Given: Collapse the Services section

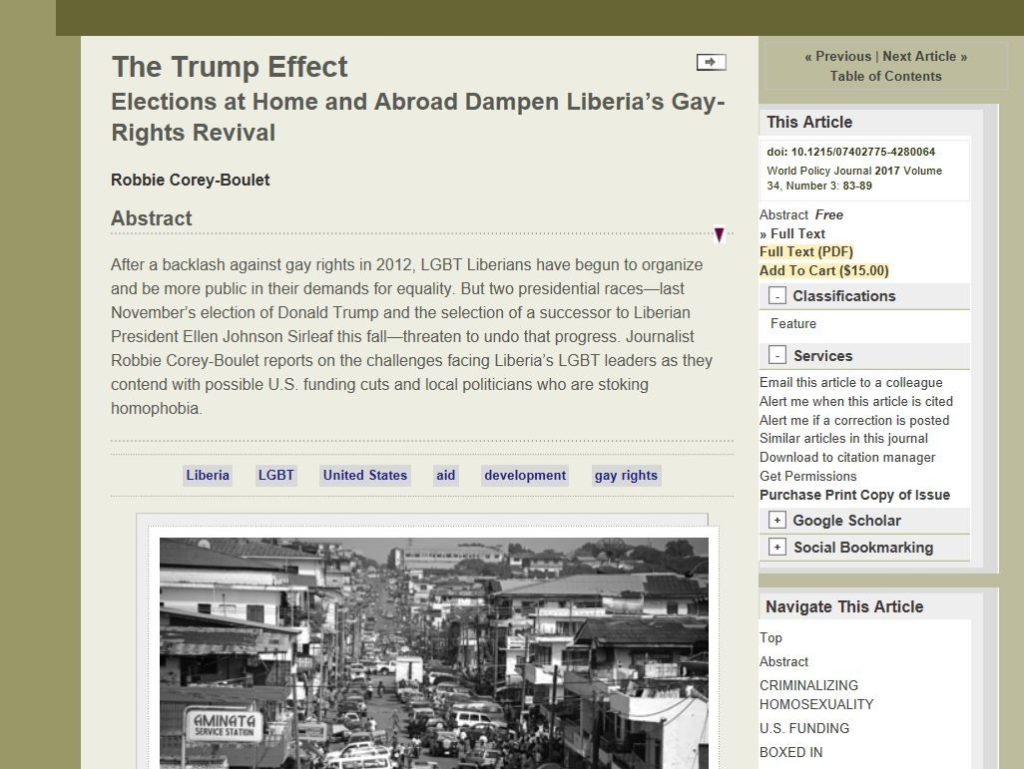Looking at the screenshot, I should tap(776, 355).
